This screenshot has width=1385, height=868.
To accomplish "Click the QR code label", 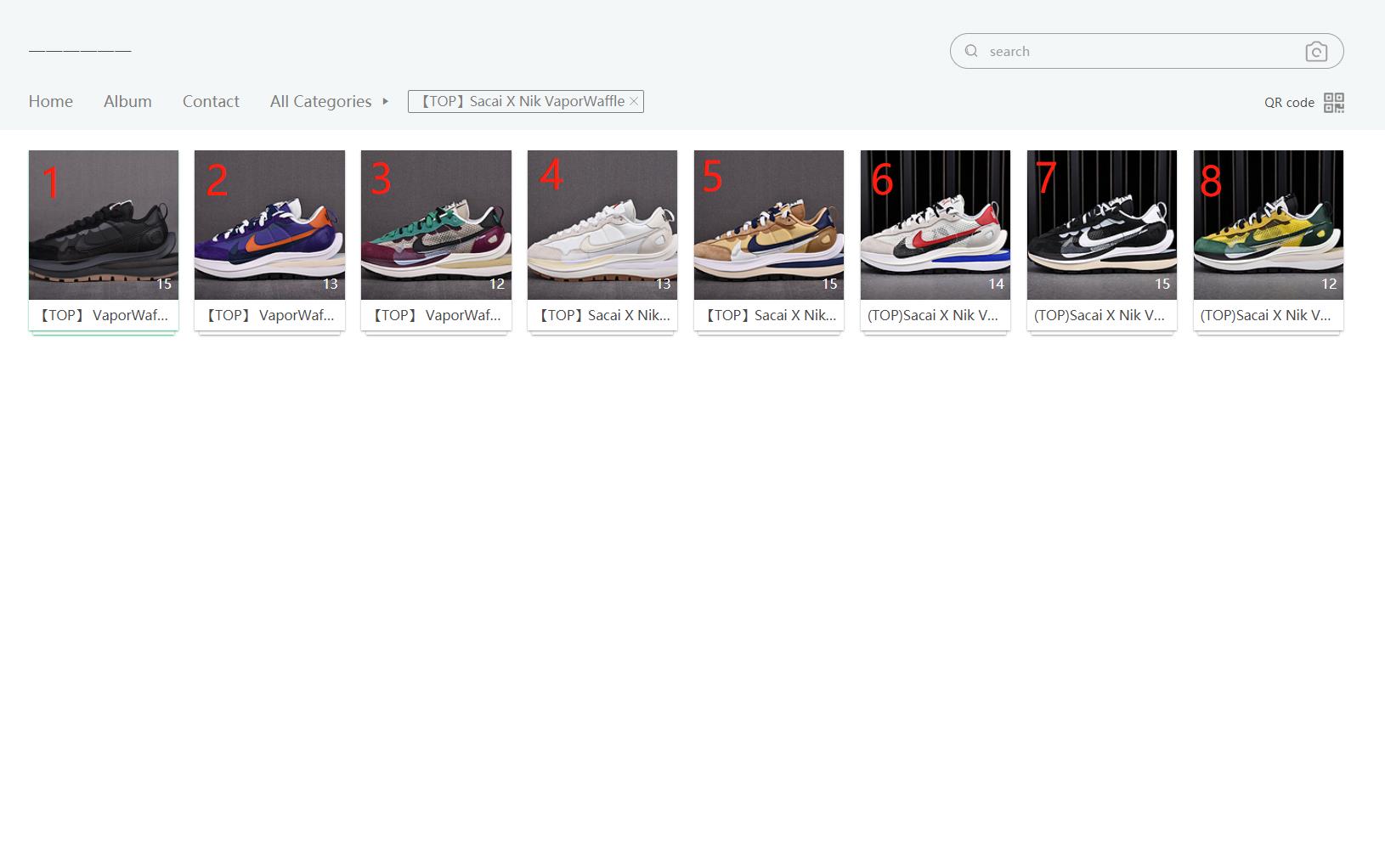I will 1289,102.
